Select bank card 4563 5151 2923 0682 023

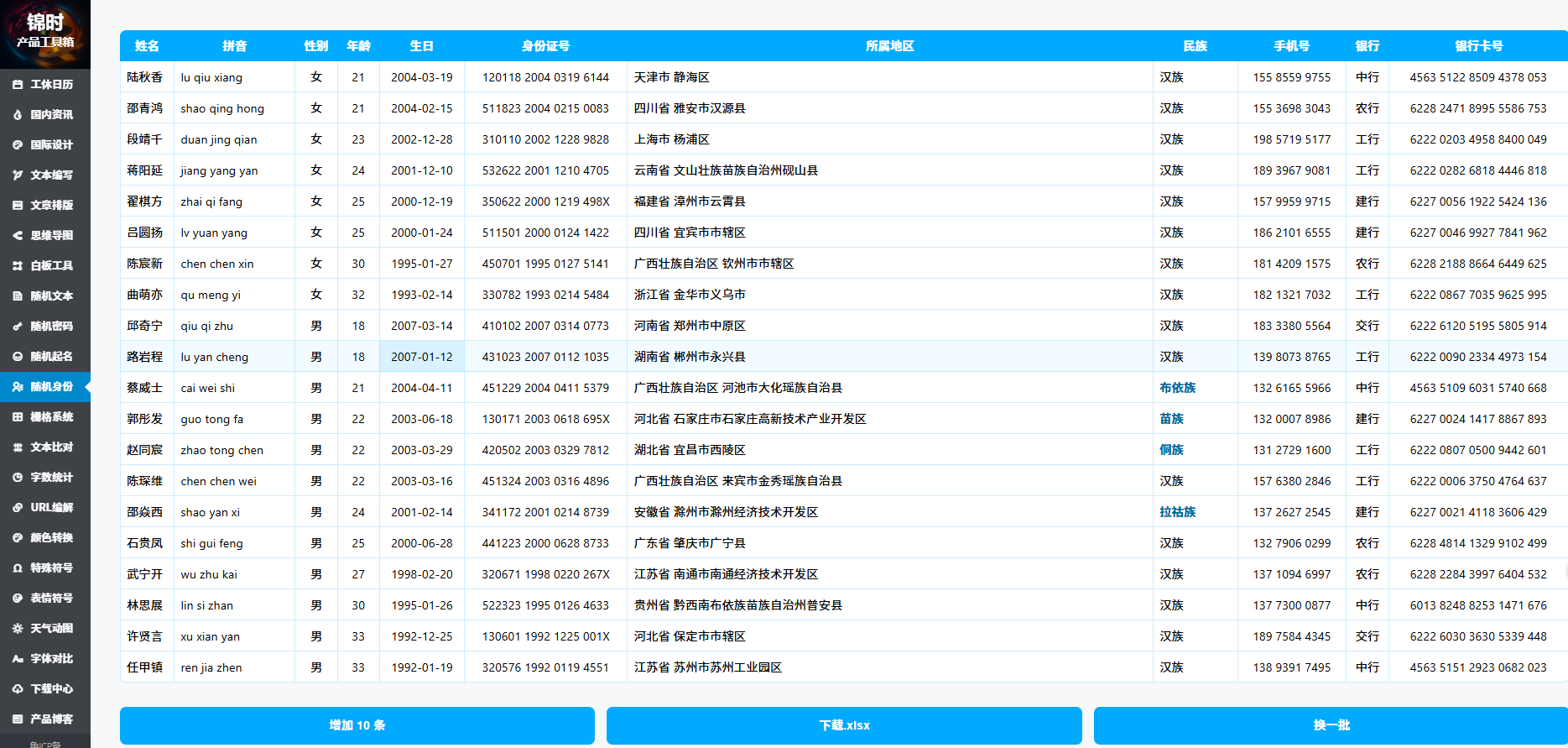click(x=1478, y=667)
